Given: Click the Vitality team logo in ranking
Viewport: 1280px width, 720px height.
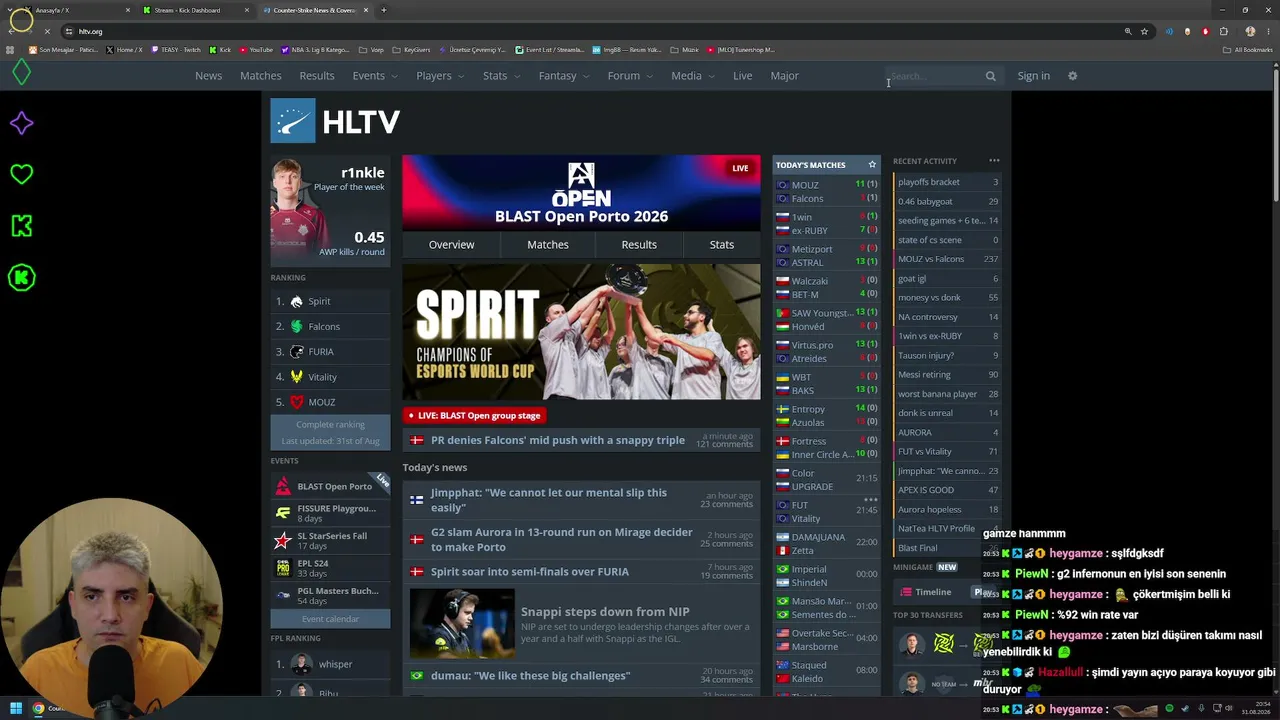Looking at the screenshot, I should point(296,377).
